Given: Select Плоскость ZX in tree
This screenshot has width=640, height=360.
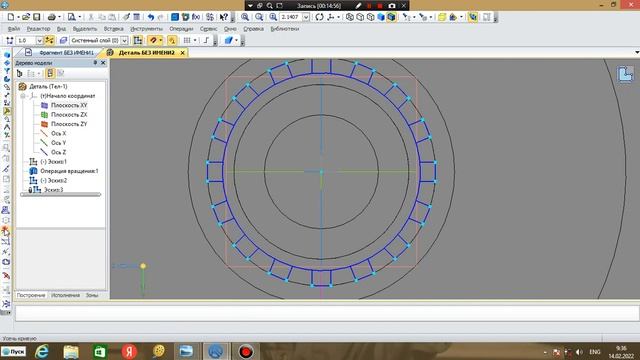Looking at the screenshot, I should [x=69, y=115].
